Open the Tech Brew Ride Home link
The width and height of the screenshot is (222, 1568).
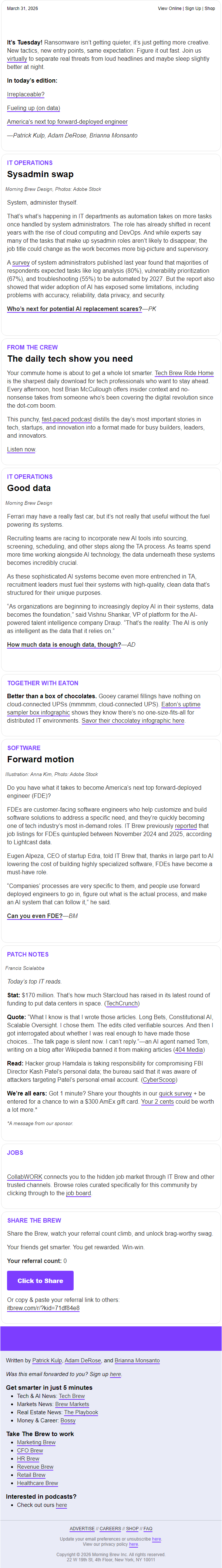pos(184,373)
